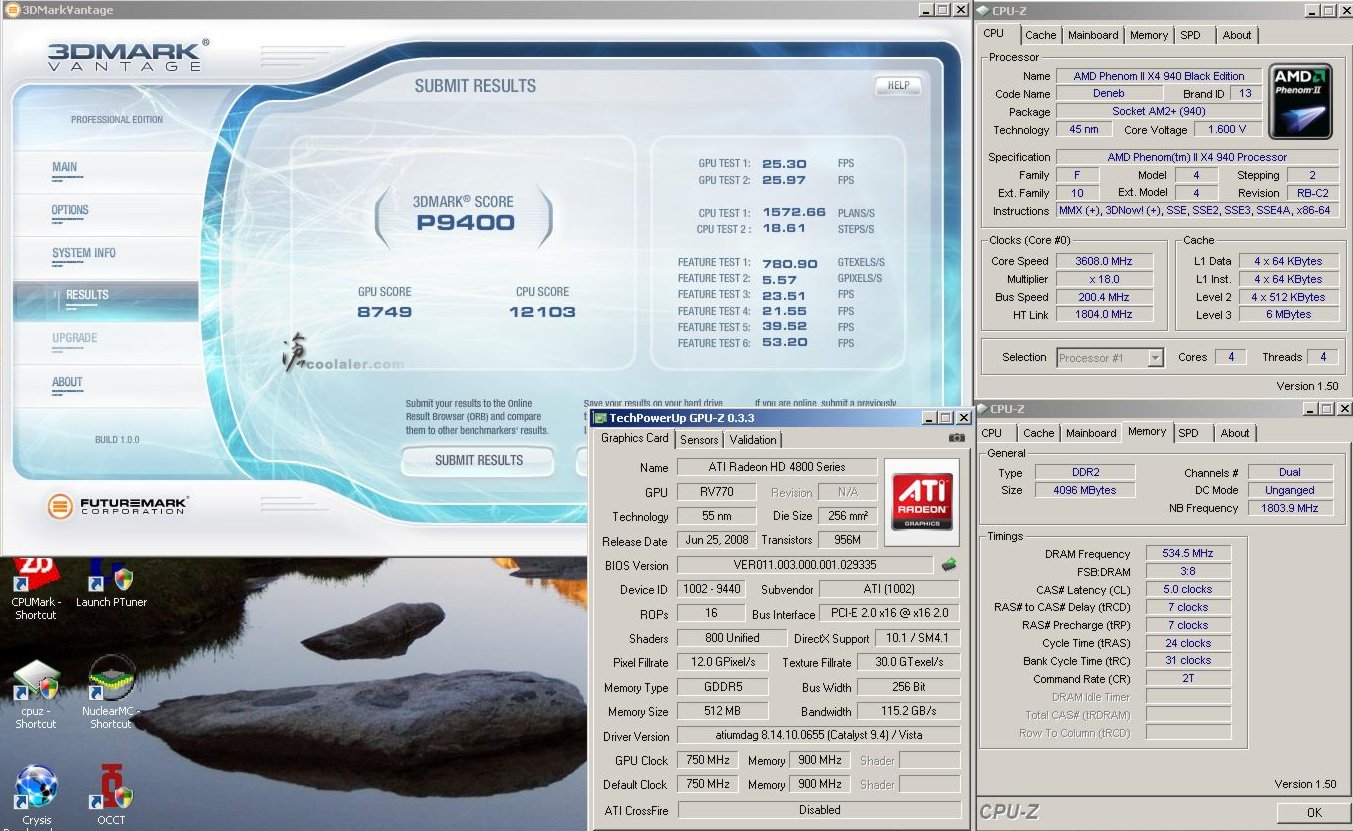
Task: Open Mainboard tab in top CPU-Z window
Action: [1093, 35]
